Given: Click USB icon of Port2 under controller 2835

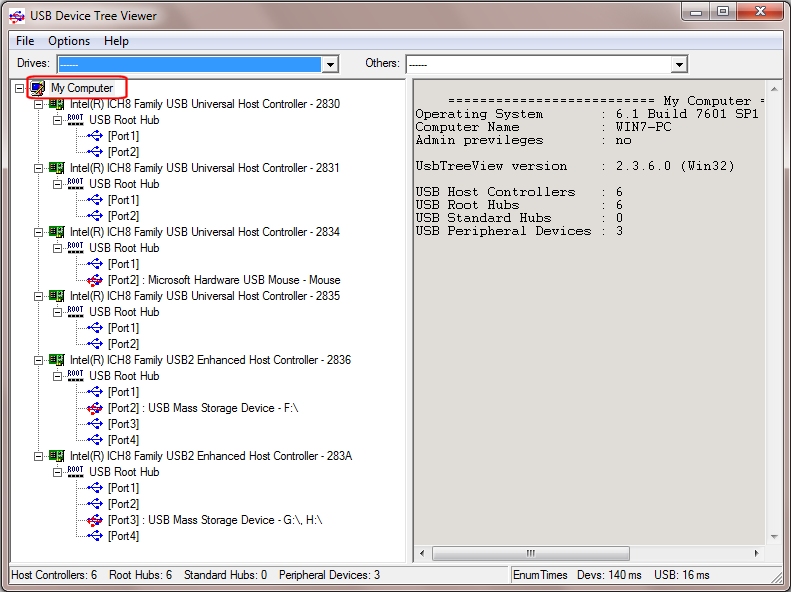Looking at the screenshot, I should pyautogui.click(x=94, y=344).
